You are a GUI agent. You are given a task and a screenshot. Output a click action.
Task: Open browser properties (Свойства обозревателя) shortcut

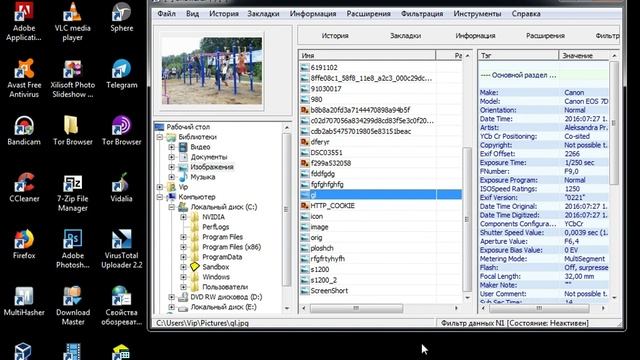click(x=122, y=305)
